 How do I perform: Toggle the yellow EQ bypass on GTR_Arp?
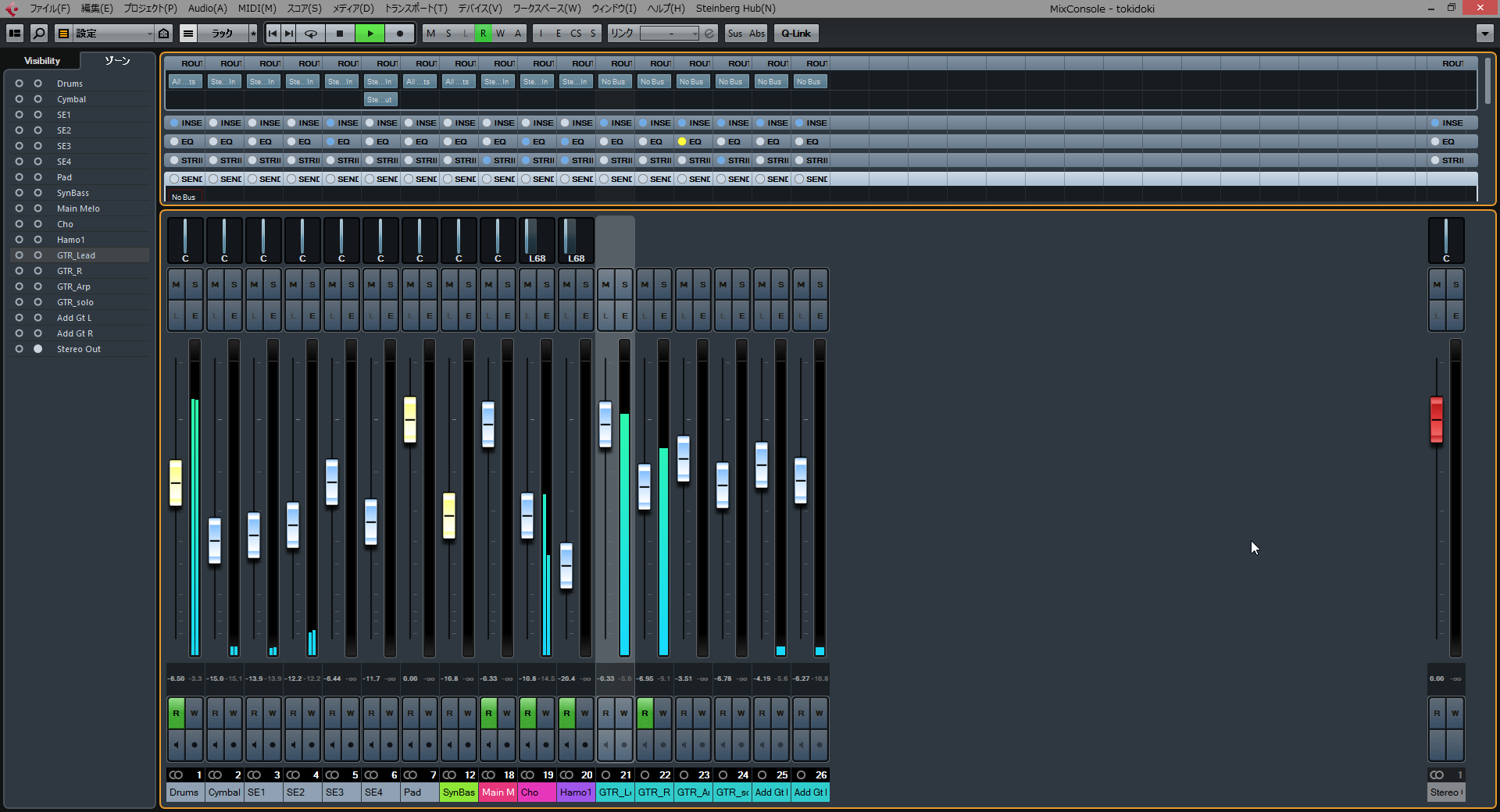tap(682, 141)
